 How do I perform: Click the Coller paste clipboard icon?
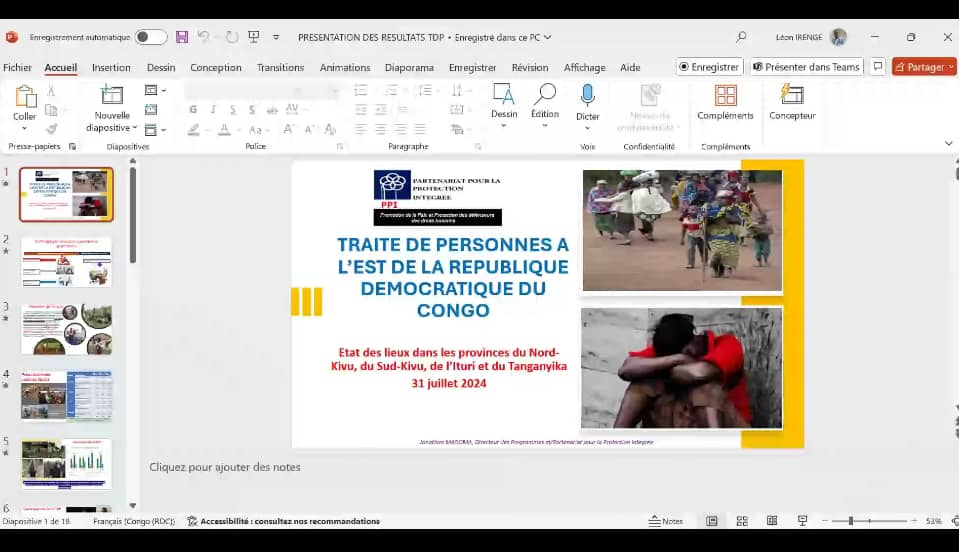tap(25, 97)
